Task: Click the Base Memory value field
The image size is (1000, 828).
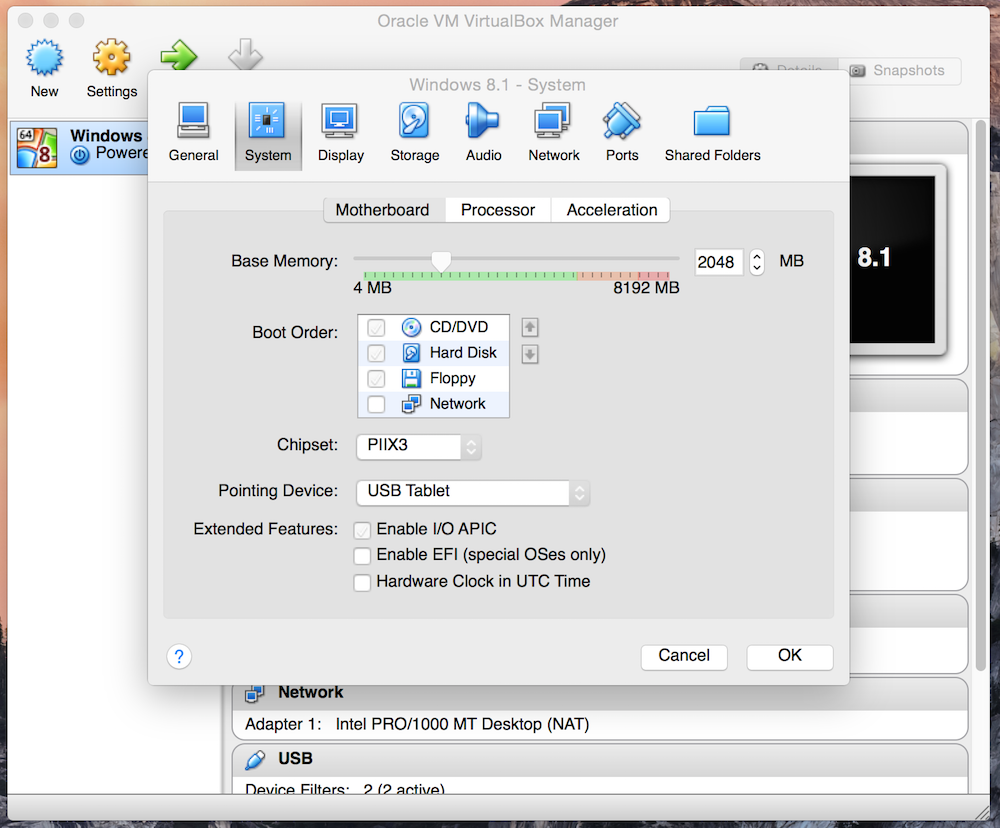Action: pos(718,262)
